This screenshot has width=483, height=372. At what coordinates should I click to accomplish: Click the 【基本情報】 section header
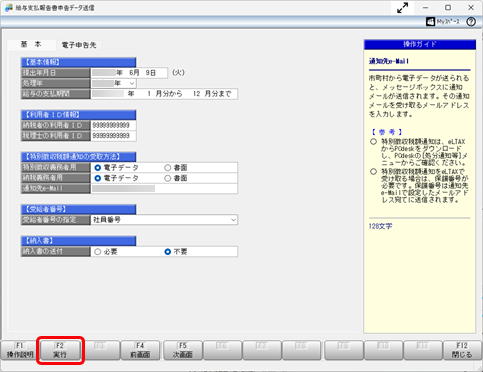point(78,62)
